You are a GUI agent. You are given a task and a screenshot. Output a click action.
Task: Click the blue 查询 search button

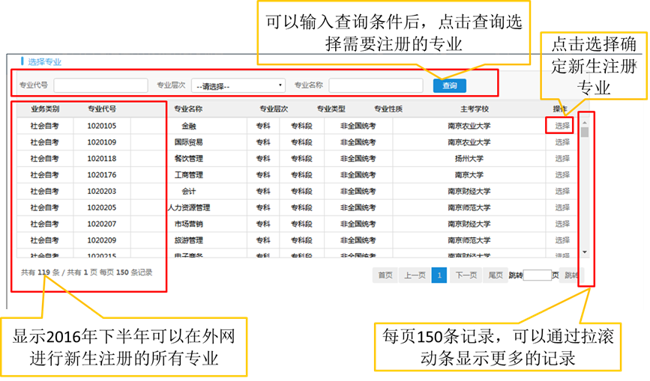(449, 86)
